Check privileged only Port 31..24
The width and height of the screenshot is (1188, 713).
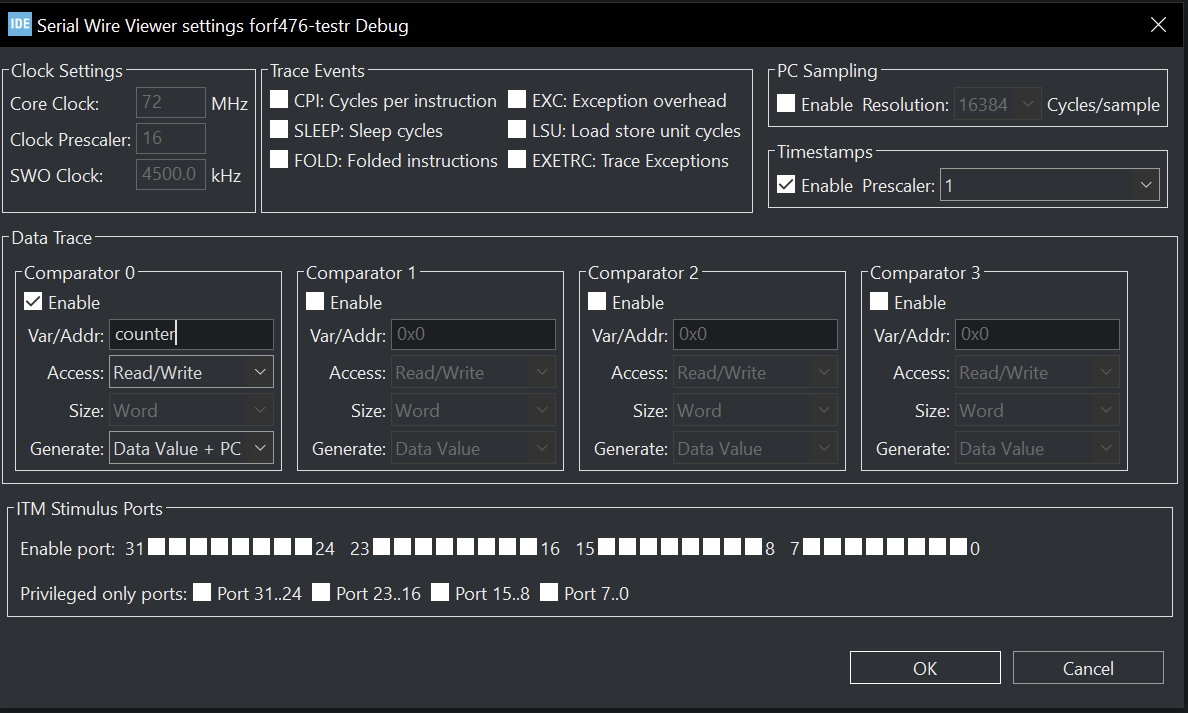point(202,593)
